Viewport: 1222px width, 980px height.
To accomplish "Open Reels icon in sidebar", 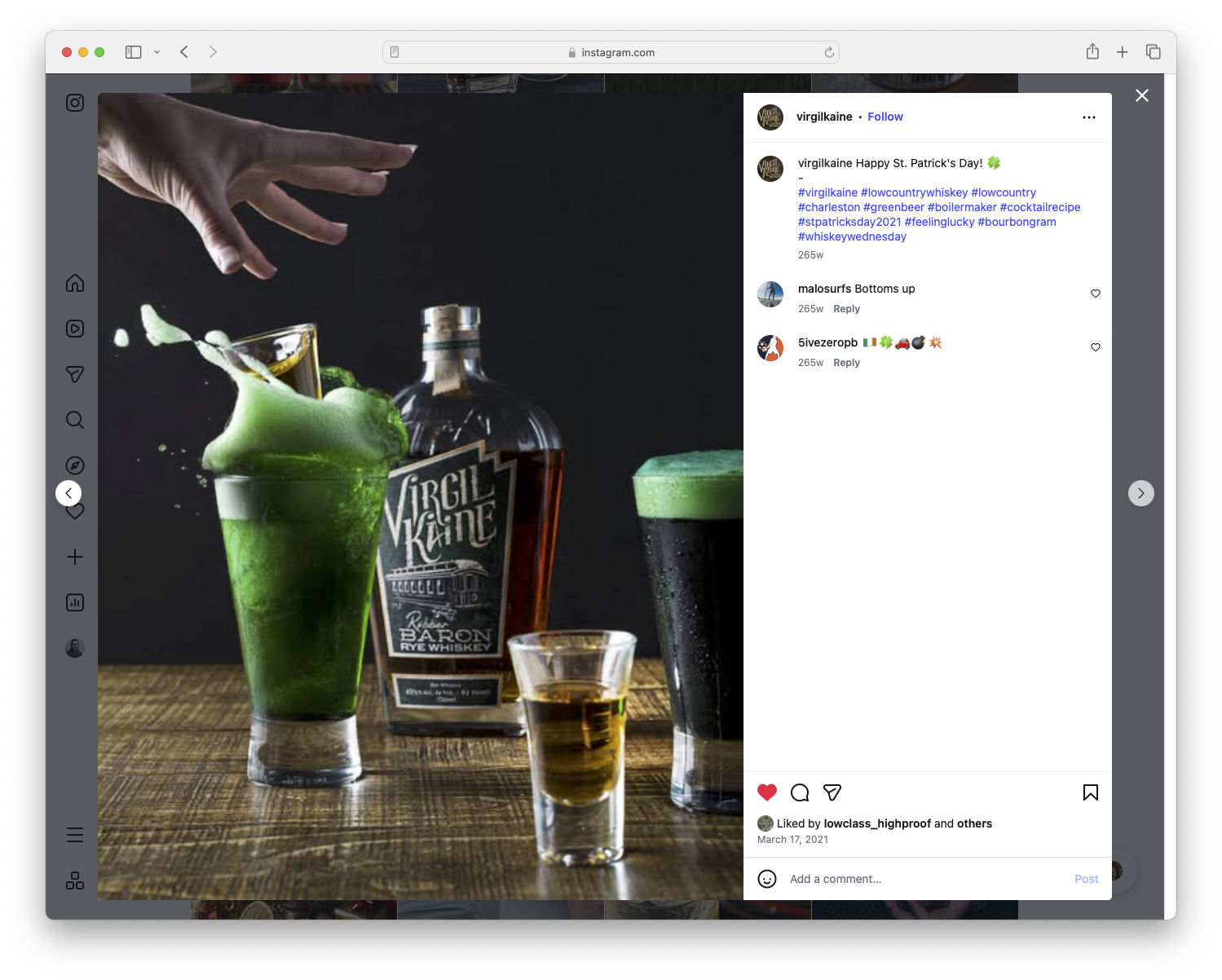I will [x=75, y=329].
